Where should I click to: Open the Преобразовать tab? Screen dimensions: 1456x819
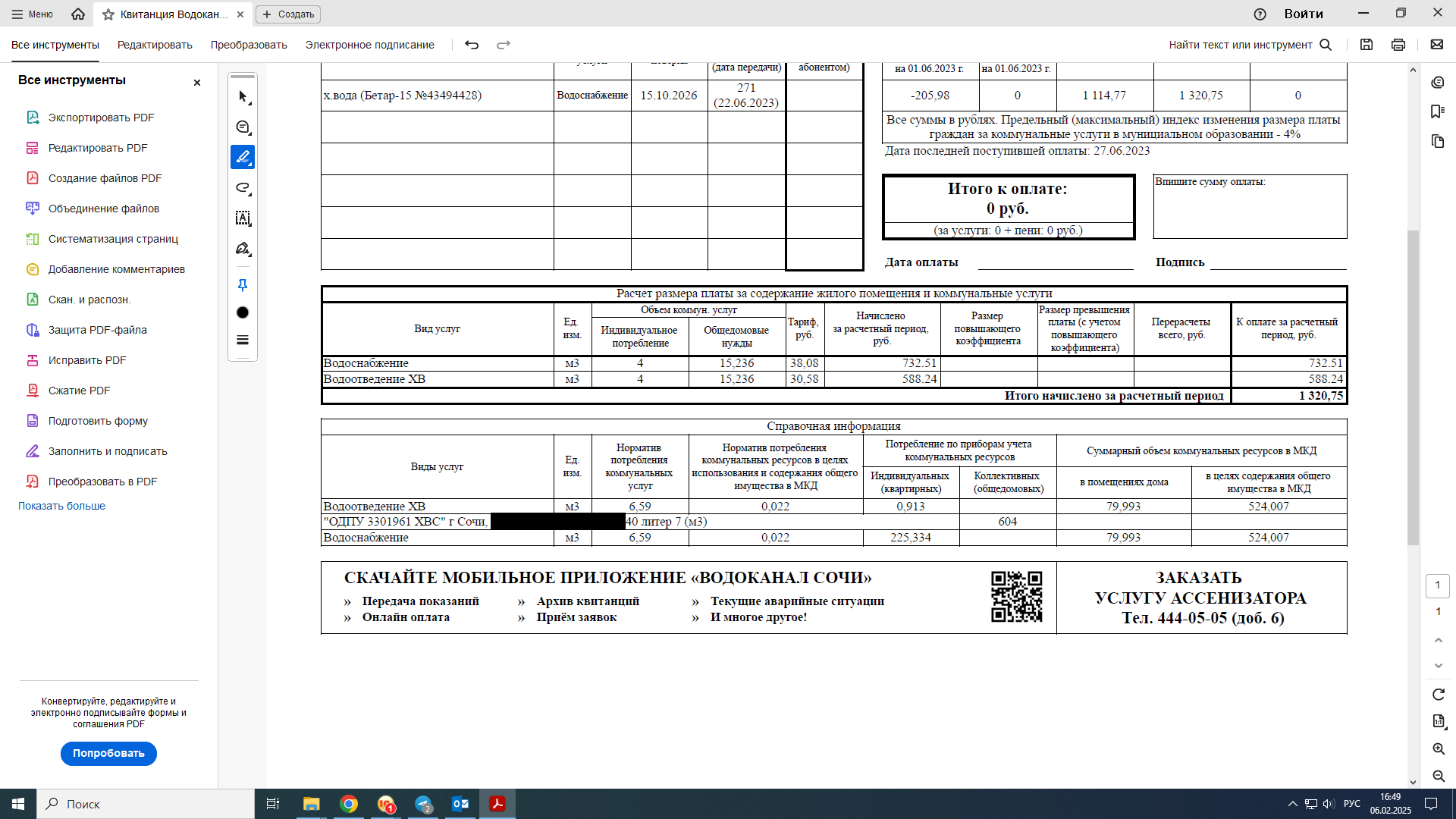(249, 45)
